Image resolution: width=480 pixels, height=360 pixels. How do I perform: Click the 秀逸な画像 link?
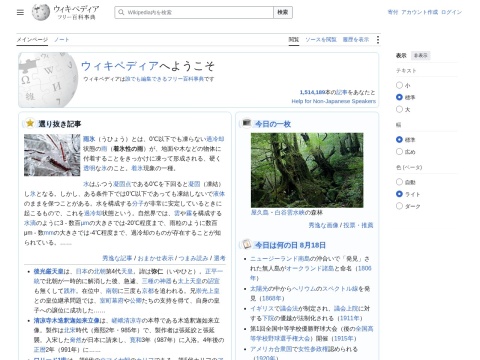pyautogui.click(x=323, y=225)
